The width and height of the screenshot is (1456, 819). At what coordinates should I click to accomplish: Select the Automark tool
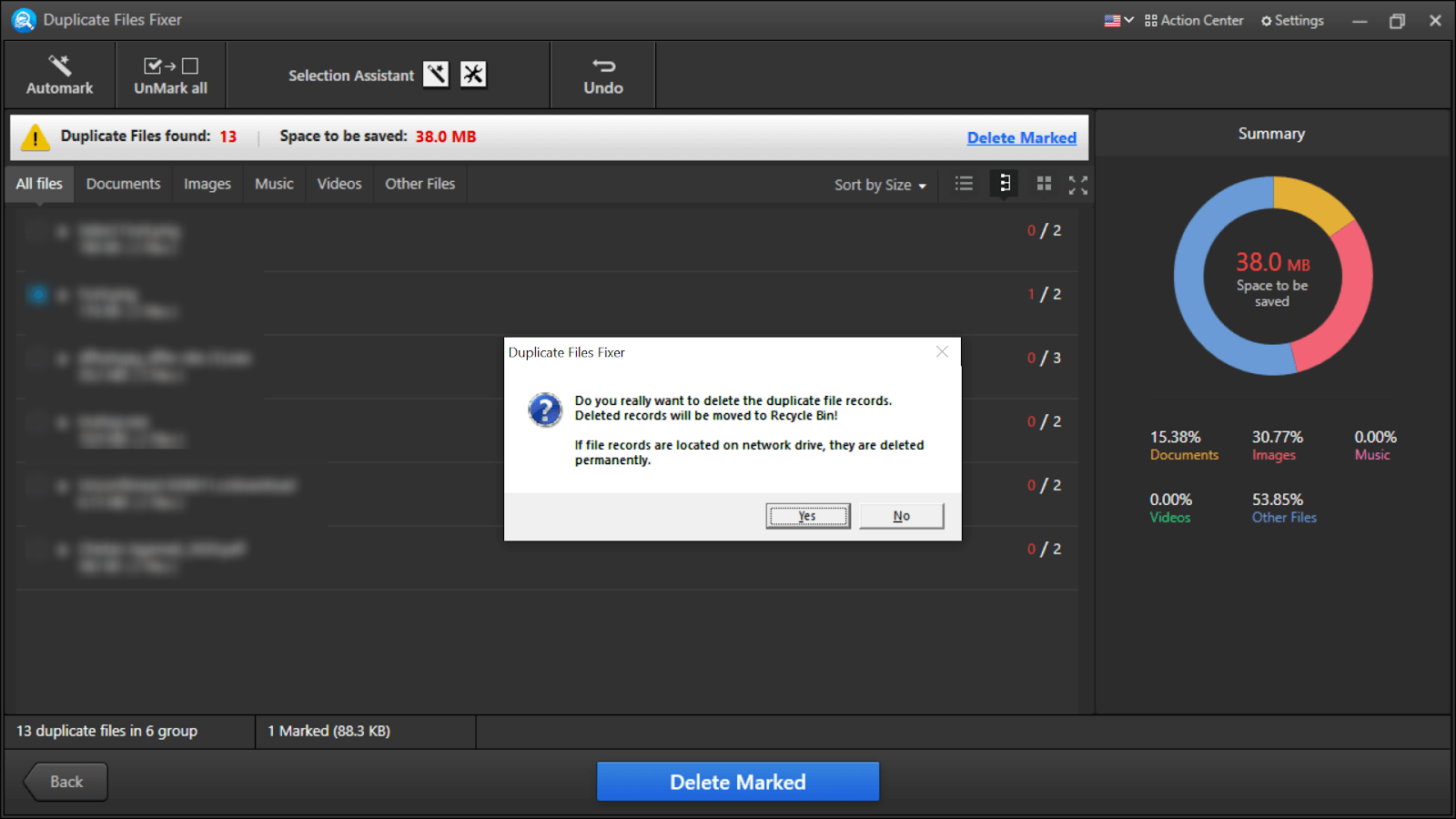tap(59, 74)
